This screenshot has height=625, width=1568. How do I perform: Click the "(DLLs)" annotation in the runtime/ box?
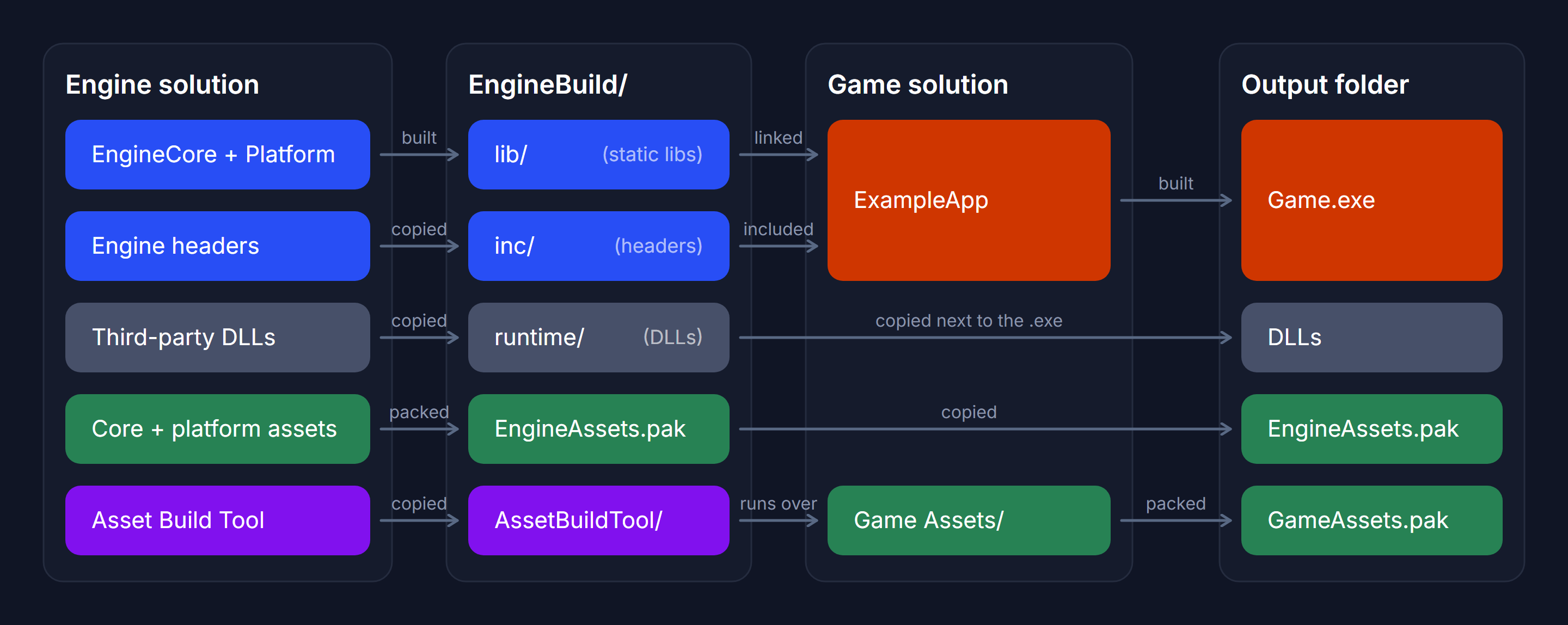672,337
